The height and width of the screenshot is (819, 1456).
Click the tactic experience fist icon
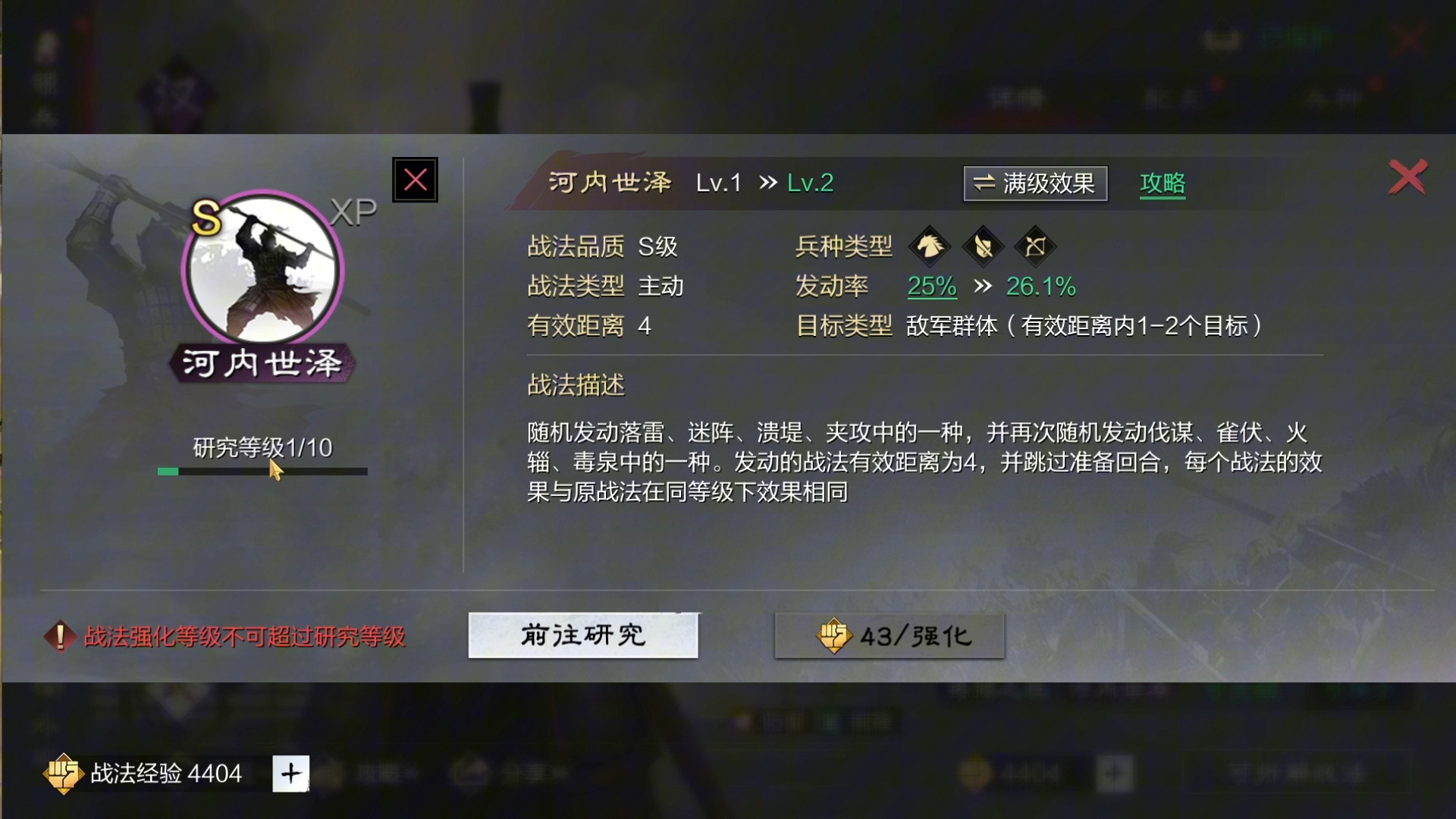[x=64, y=773]
